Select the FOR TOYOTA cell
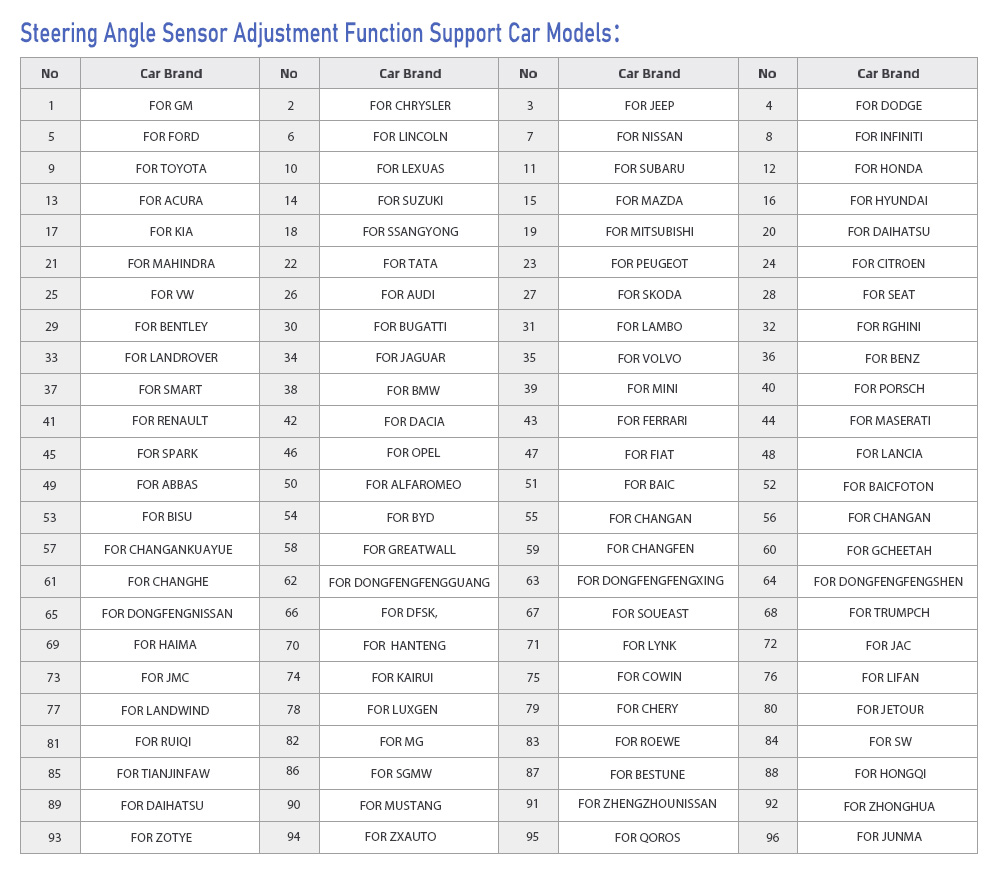The width and height of the screenshot is (1000, 873). point(170,168)
